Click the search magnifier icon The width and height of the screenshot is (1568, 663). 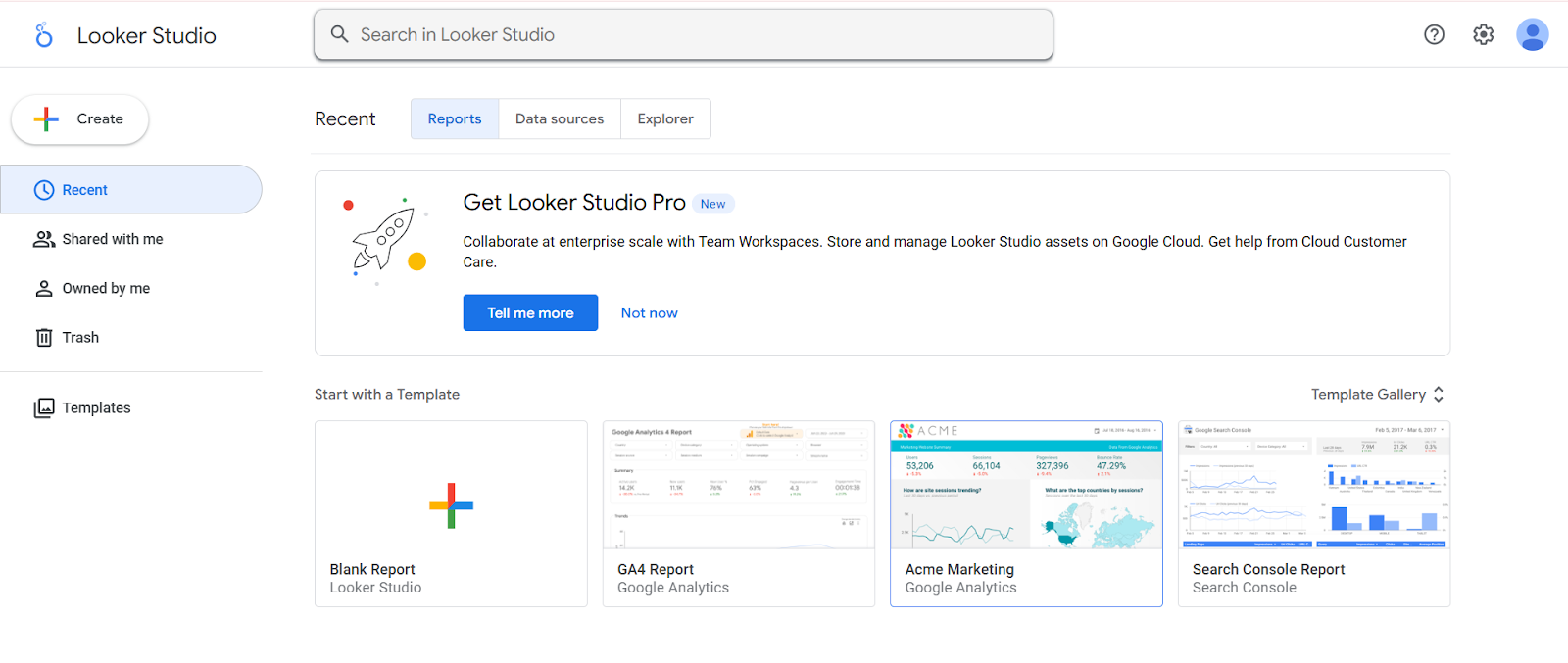[x=339, y=34]
